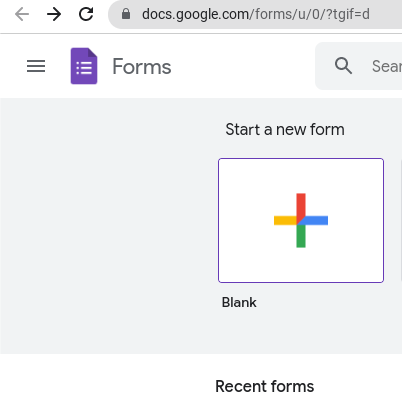Click the "Start a new form" heading

(285, 129)
